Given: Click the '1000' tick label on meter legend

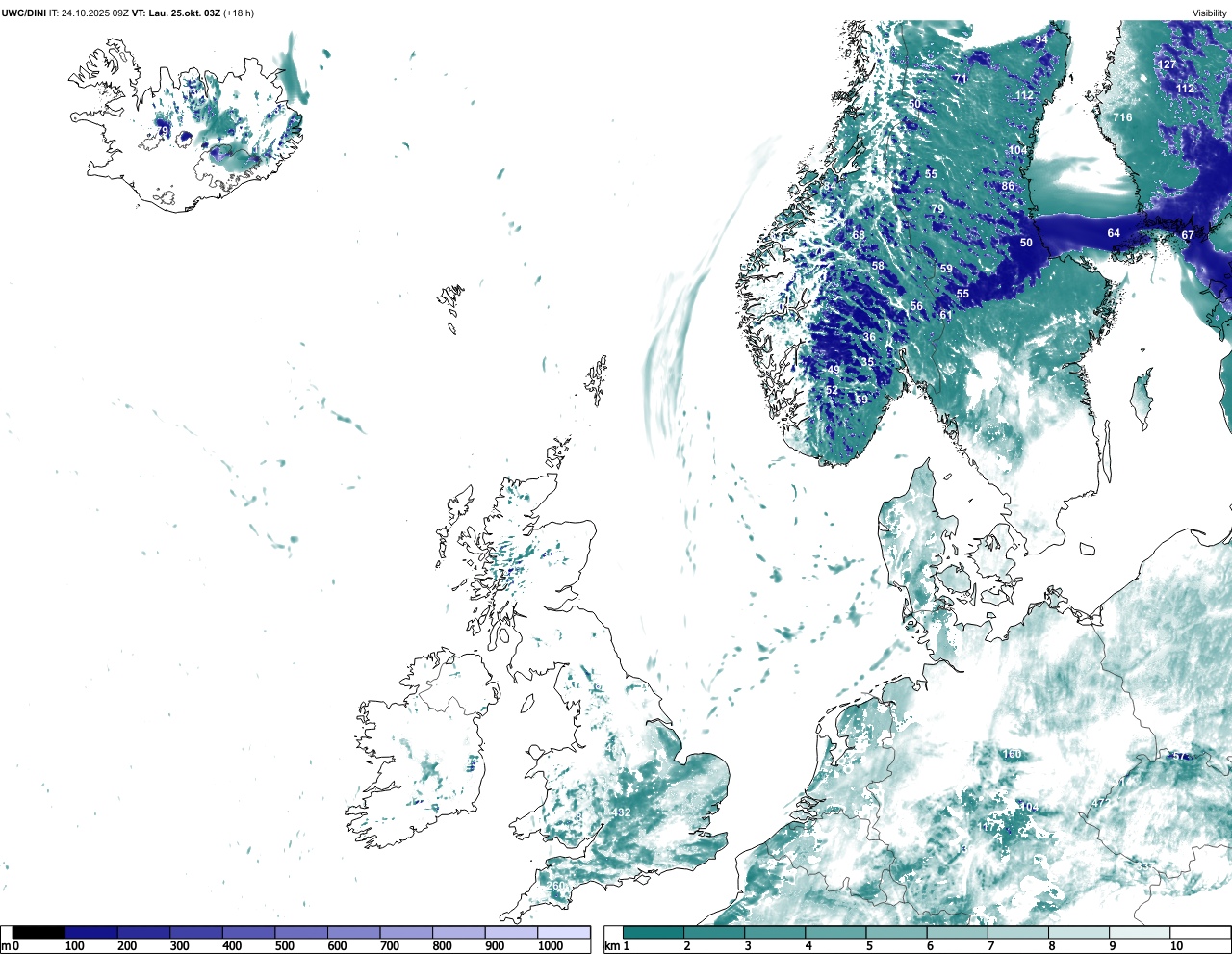Looking at the screenshot, I should (551, 946).
